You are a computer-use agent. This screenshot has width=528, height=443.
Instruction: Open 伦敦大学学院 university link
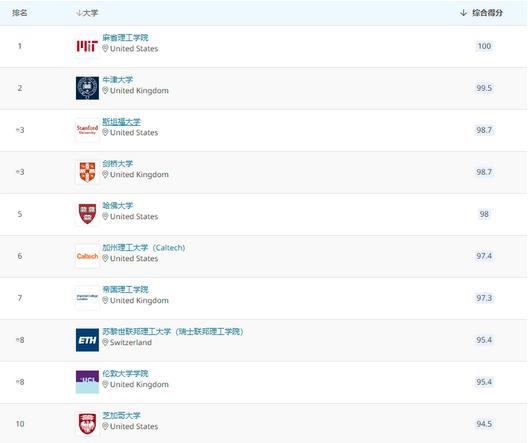[x=125, y=374]
